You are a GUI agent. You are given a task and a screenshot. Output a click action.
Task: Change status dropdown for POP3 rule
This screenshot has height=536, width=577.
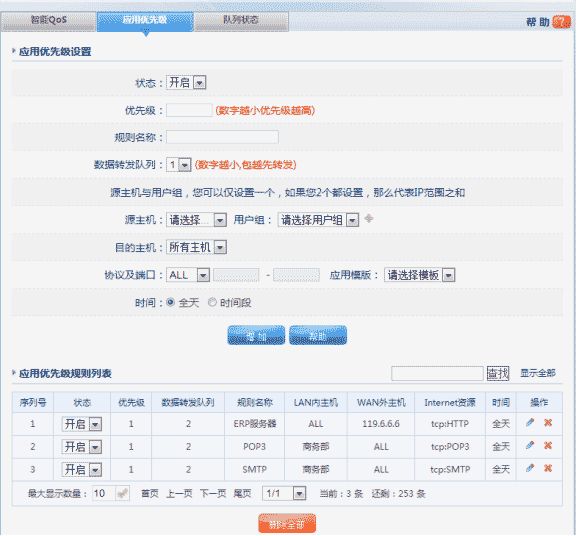(81, 447)
